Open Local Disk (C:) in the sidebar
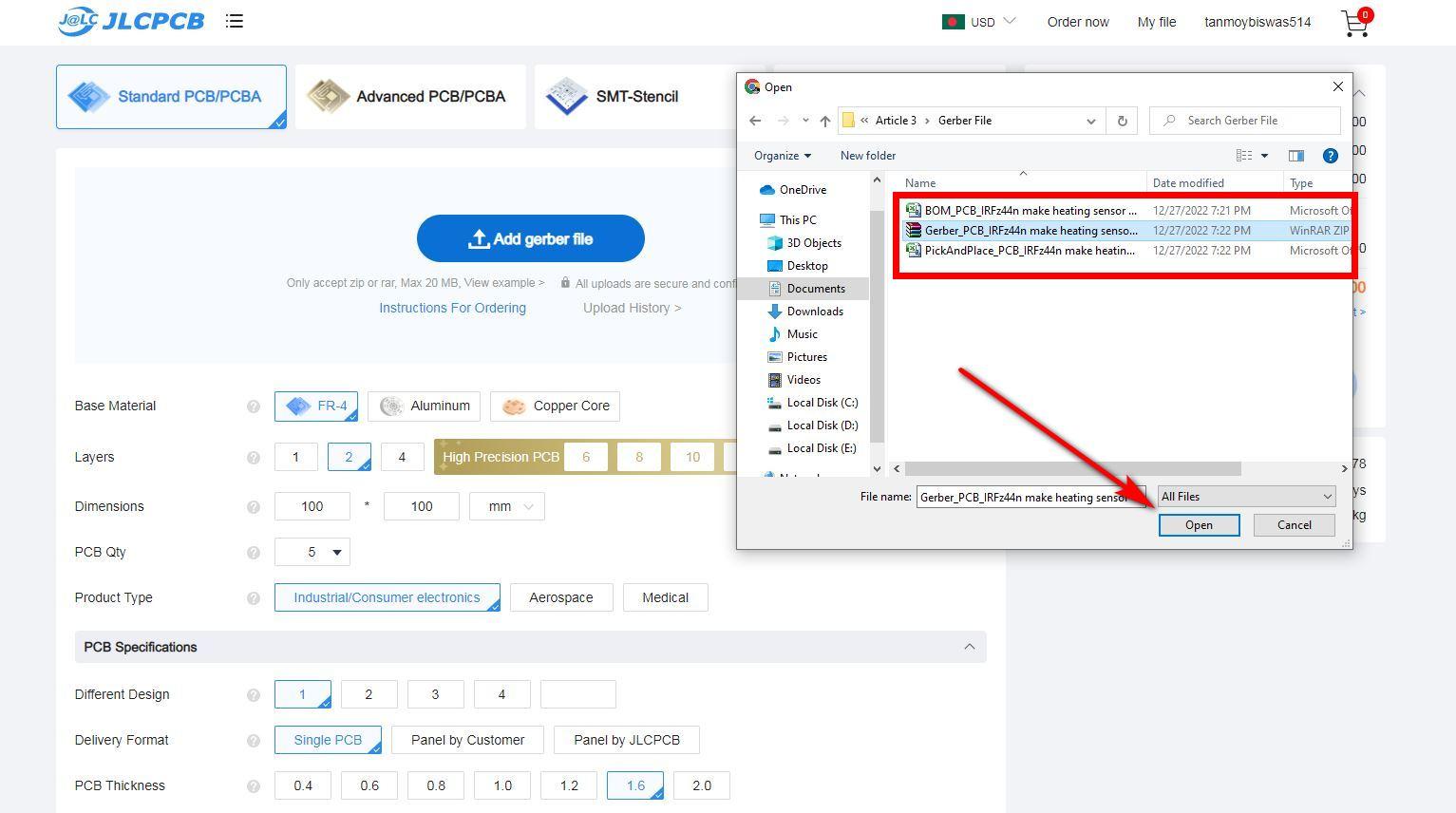 coord(812,403)
